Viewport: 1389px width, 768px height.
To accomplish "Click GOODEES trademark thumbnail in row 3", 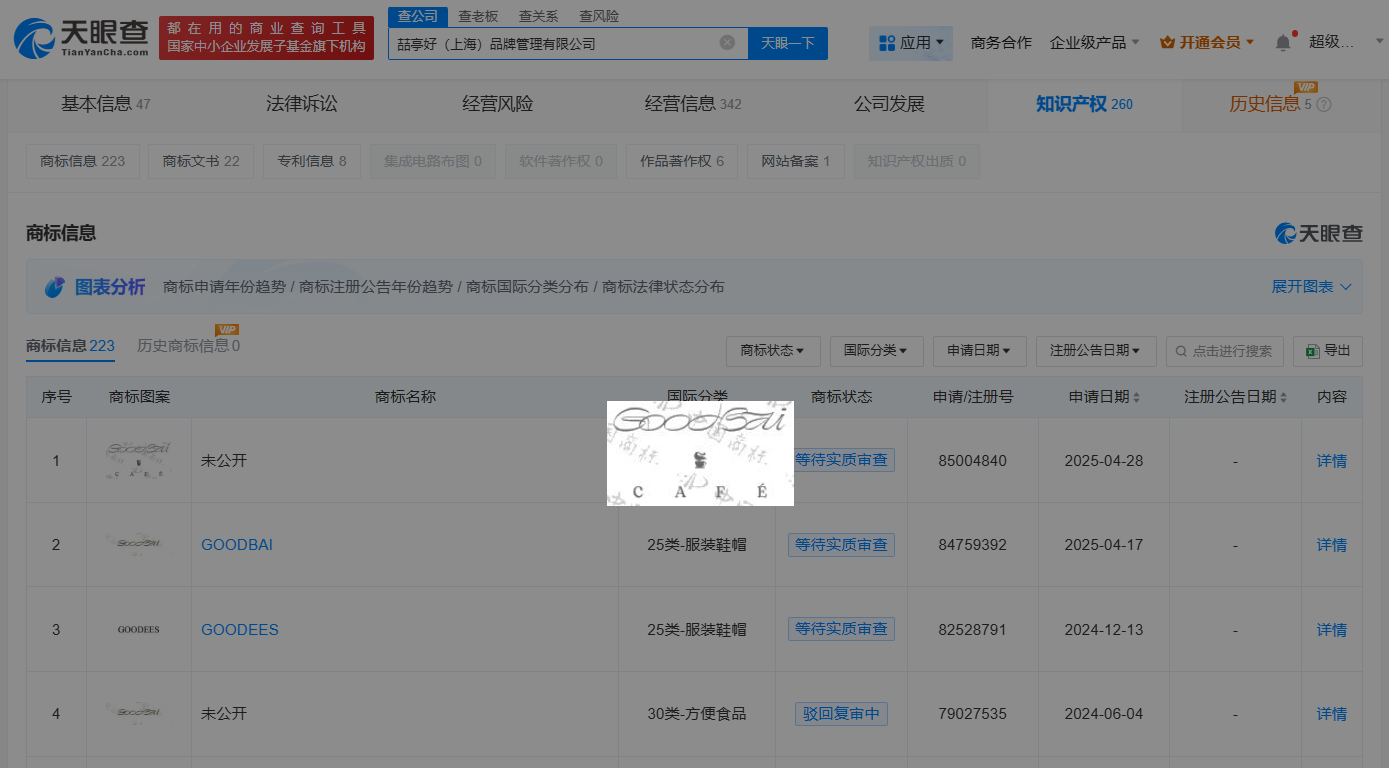I will click(139, 630).
